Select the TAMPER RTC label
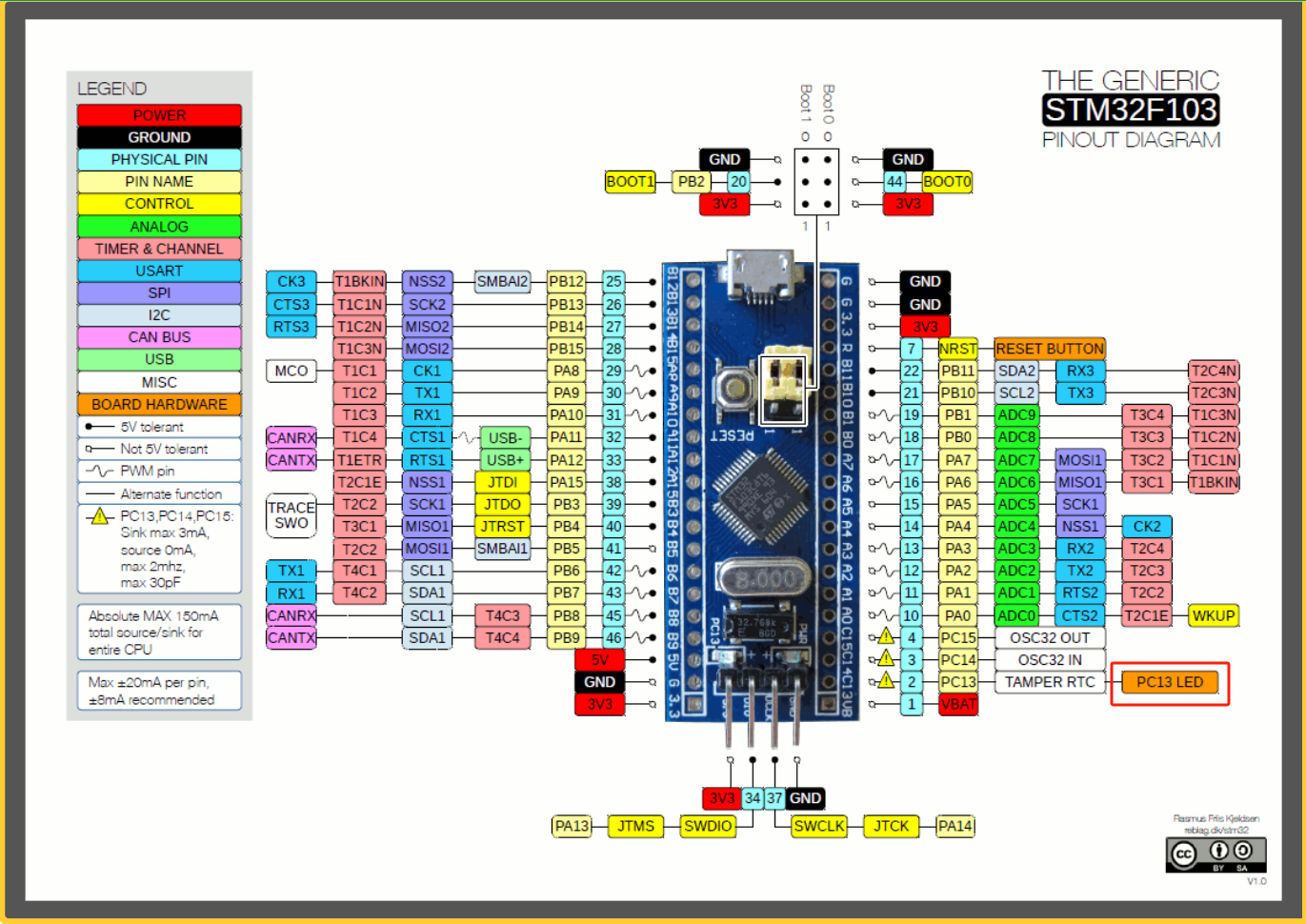This screenshot has height=924, width=1306. [x=1049, y=682]
